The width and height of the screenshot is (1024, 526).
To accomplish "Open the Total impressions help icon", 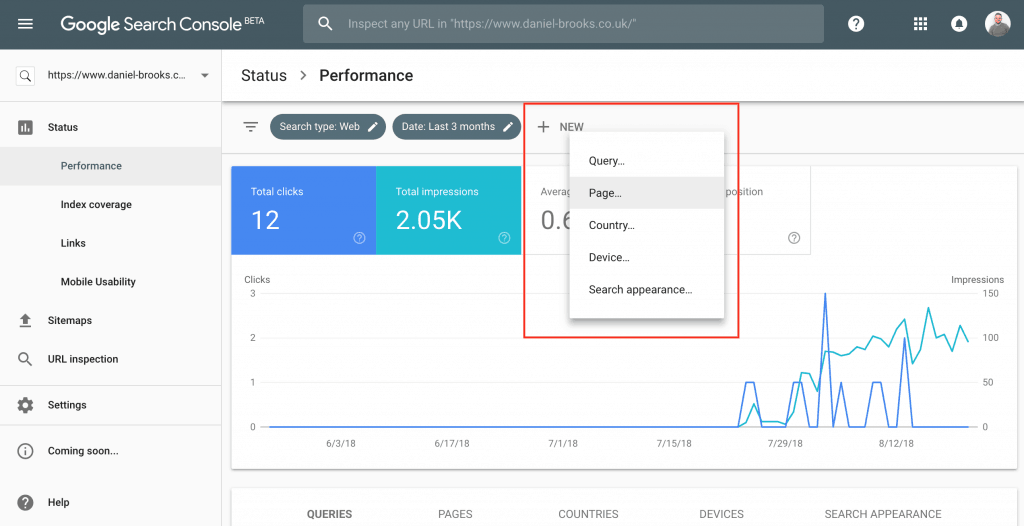I will coord(504,238).
